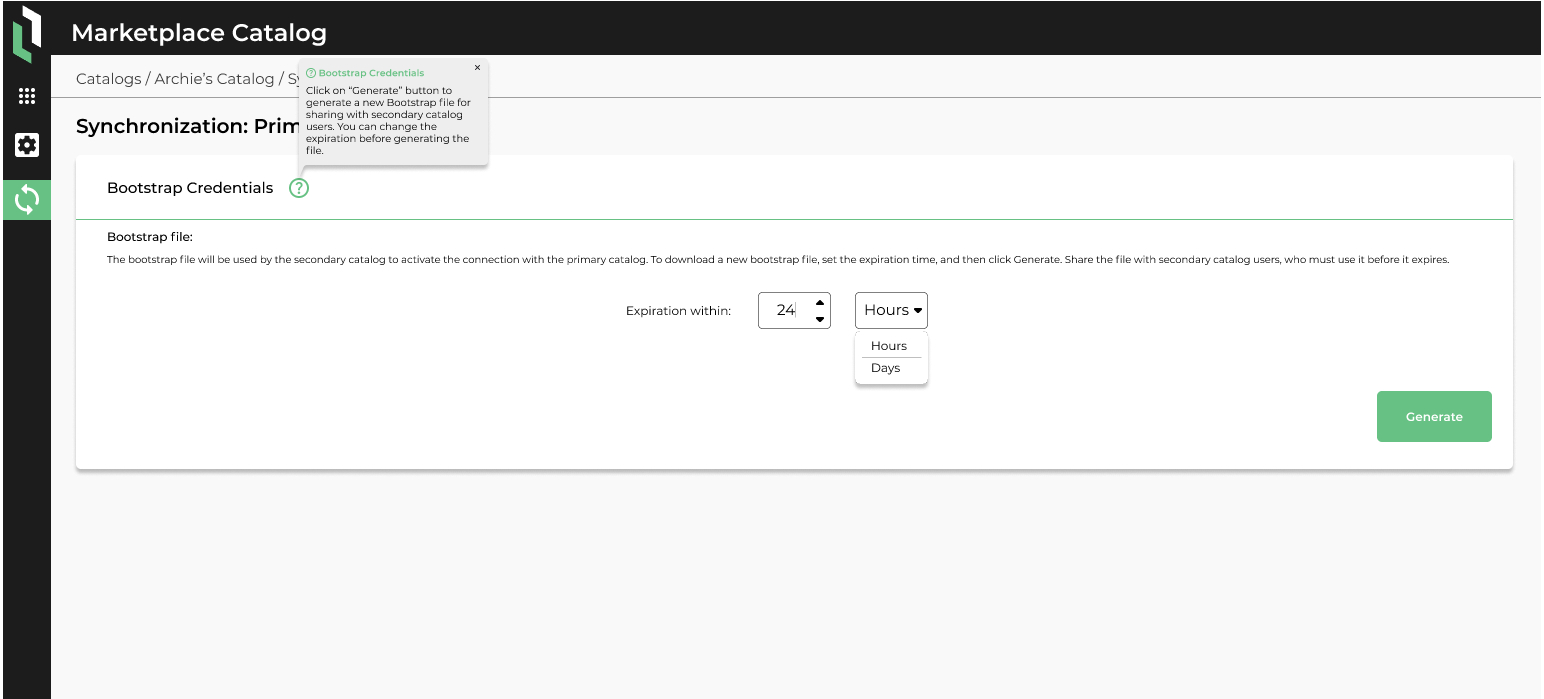Viewport: 1544px width, 699px height.
Task: Click the green app logo icon
Action: [27, 34]
